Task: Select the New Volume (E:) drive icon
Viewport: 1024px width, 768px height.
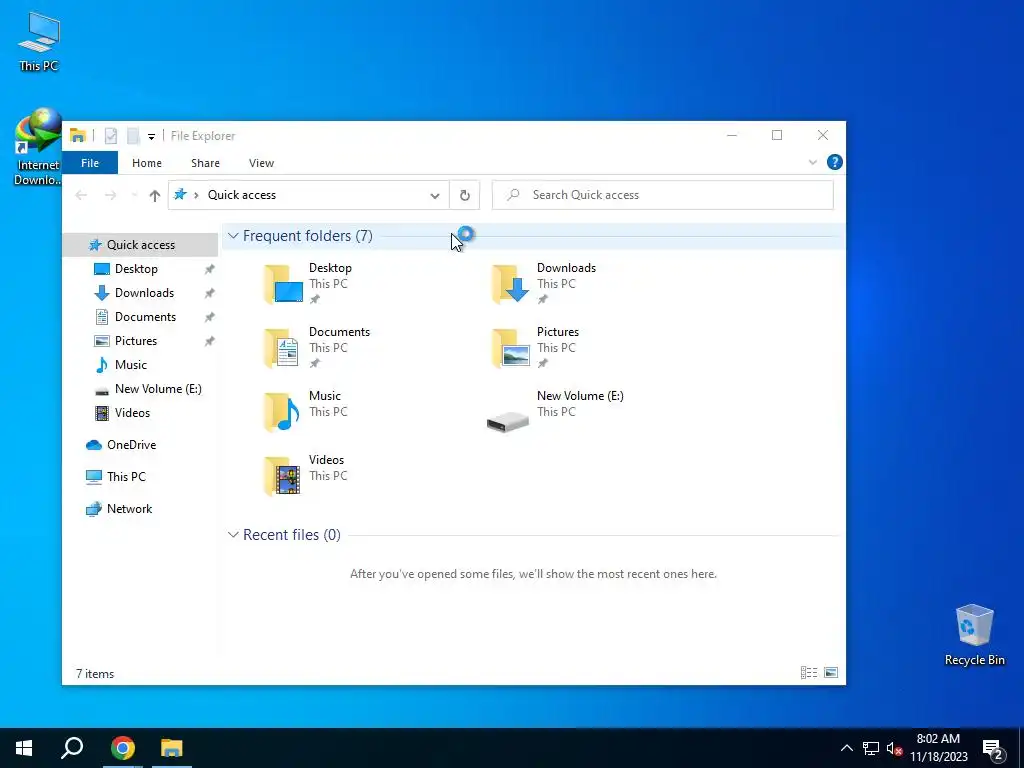Action: (508, 421)
